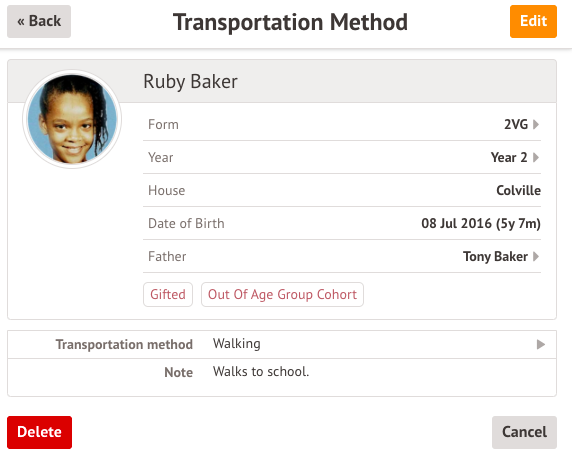The width and height of the screenshot is (572, 461).
Task: Select the Out Of Age Group Cohort tag
Action: click(x=282, y=294)
